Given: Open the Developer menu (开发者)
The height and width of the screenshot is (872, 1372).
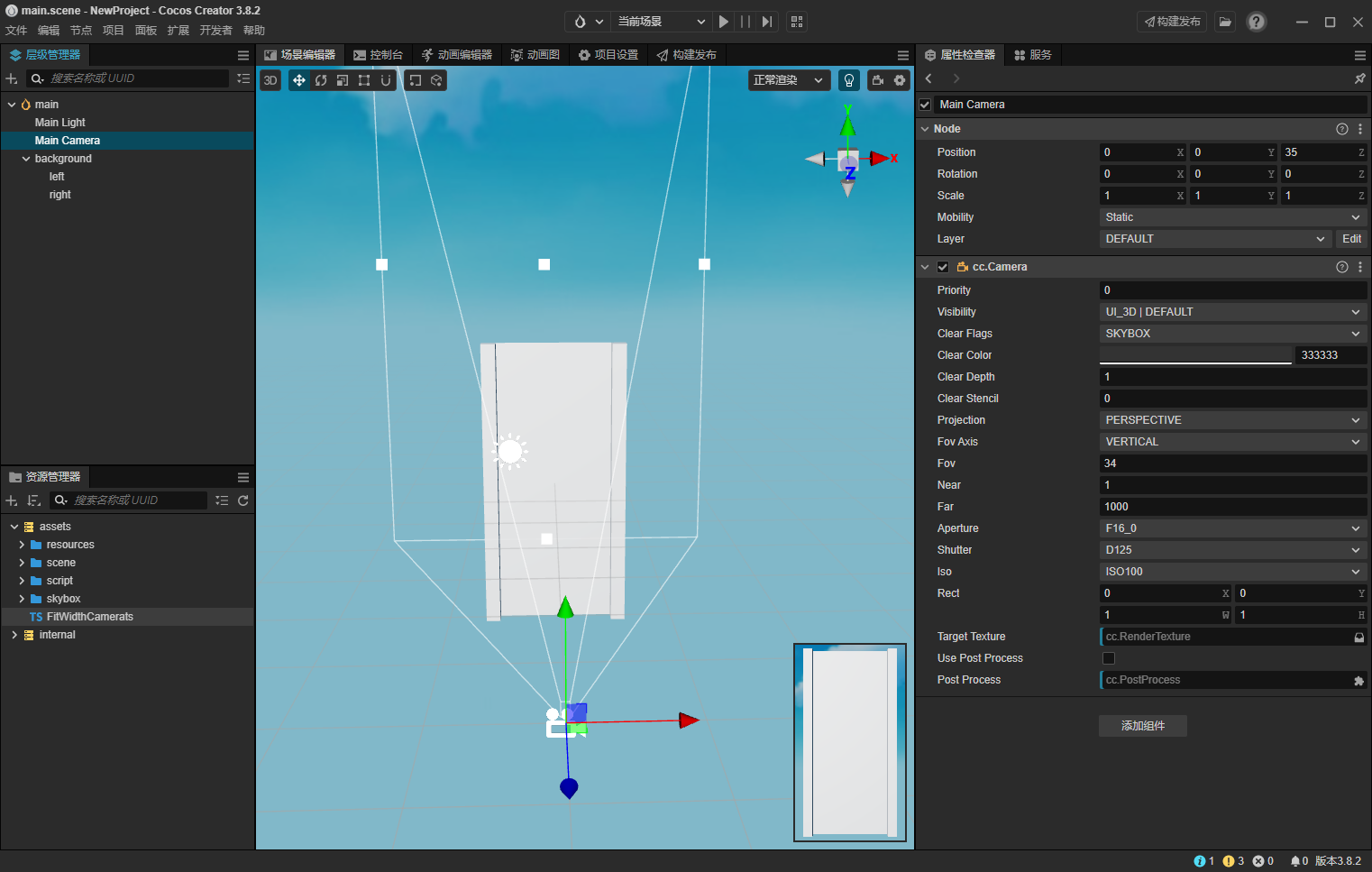Looking at the screenshot, I should tap(215, 31).
